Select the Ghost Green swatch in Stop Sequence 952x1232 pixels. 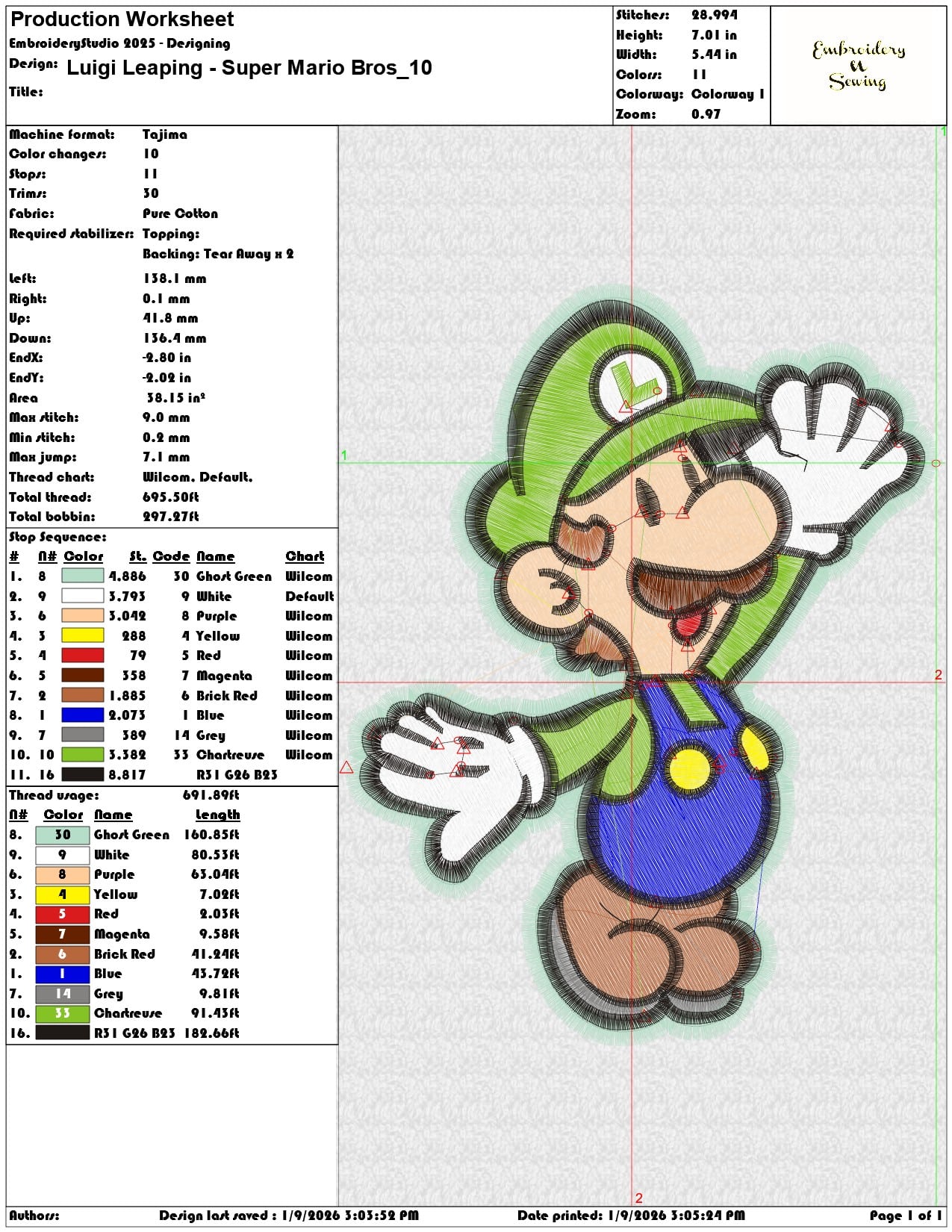(x=82, y=576)
